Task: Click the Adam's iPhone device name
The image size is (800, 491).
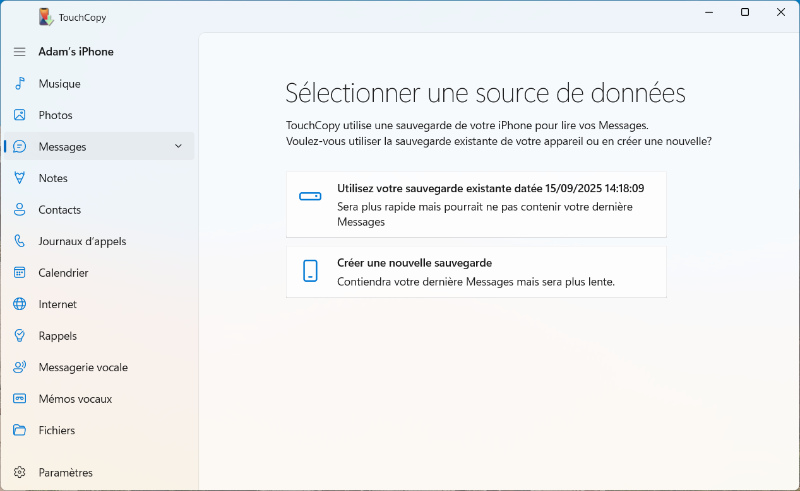Action: (x=76, y=52)
